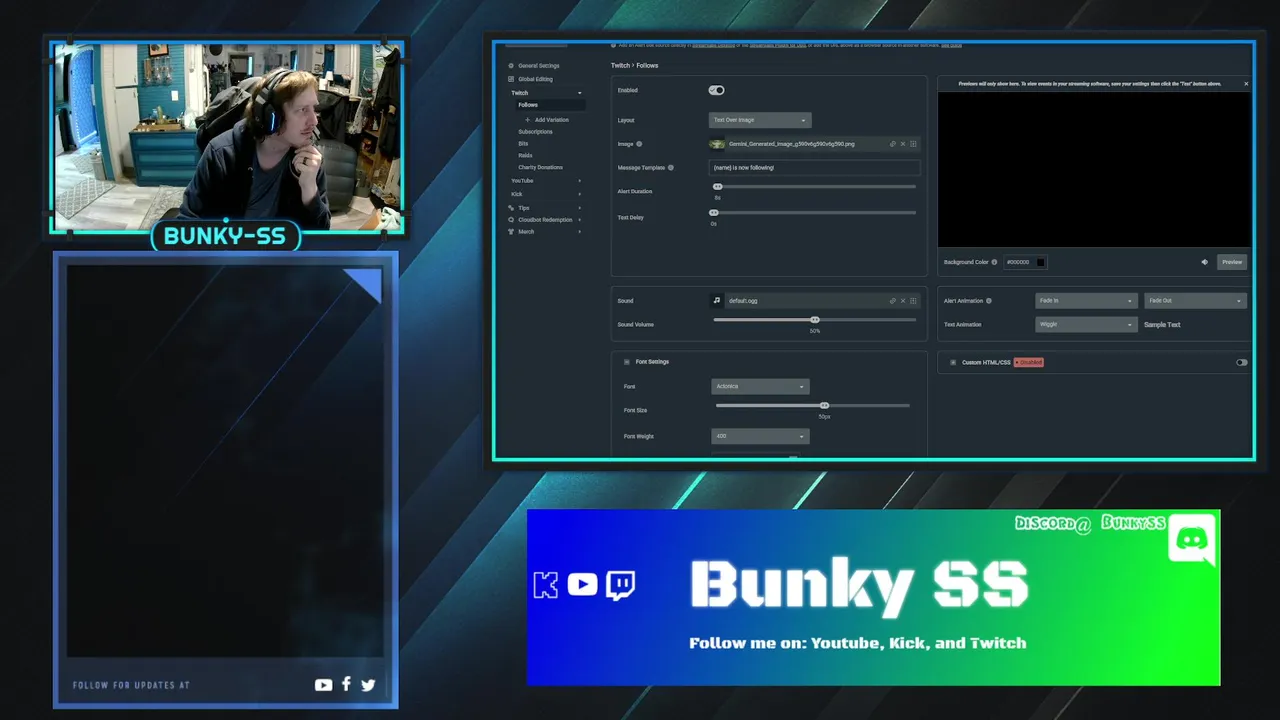The width and height of the screenshot is (1280, 720).
Task: Click the speaker icon next to Preview button
Action: 1205,262
